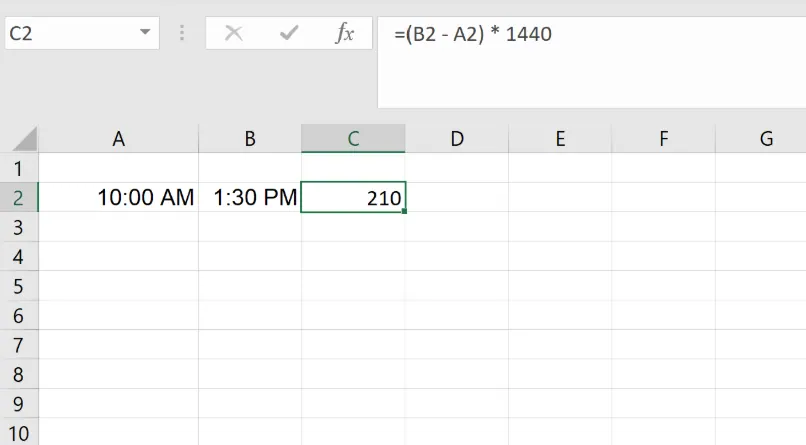This screenshot has width=806, height=445.
Task: Select column D header
Action: 457,139
